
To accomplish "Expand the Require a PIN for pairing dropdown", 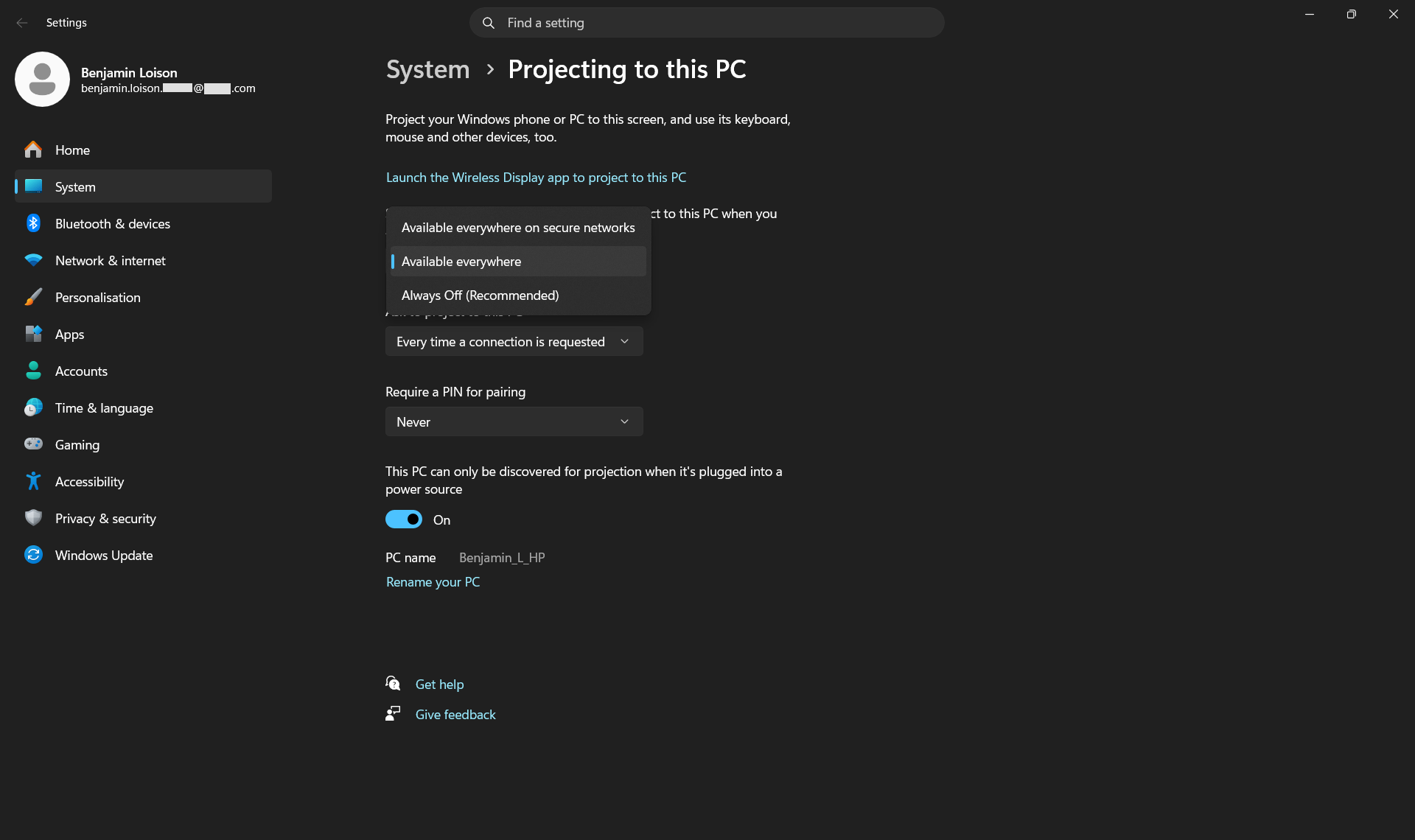I will pos(514,421).
